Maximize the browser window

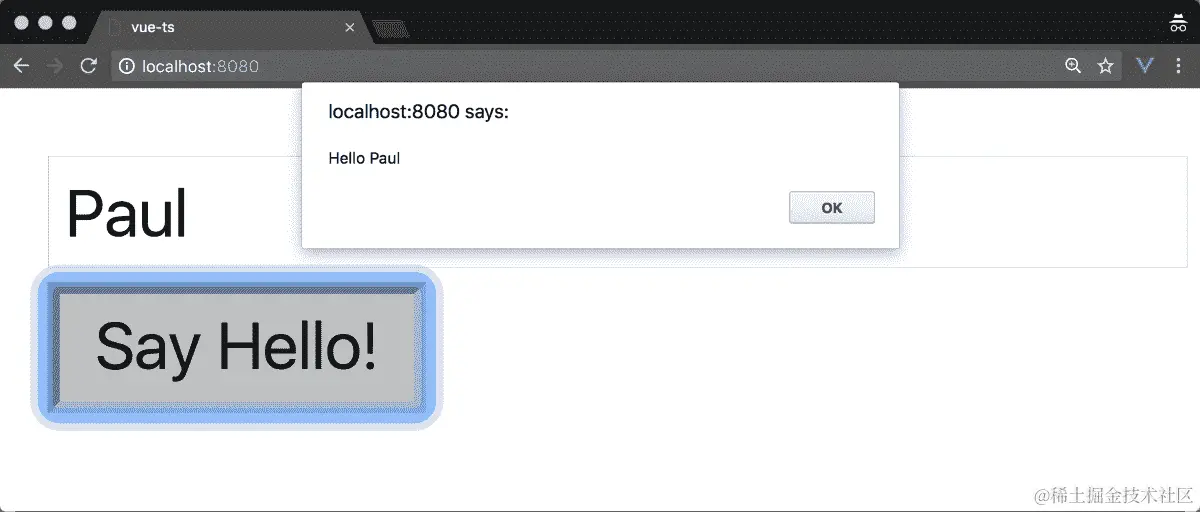click(x=69, y=23)
